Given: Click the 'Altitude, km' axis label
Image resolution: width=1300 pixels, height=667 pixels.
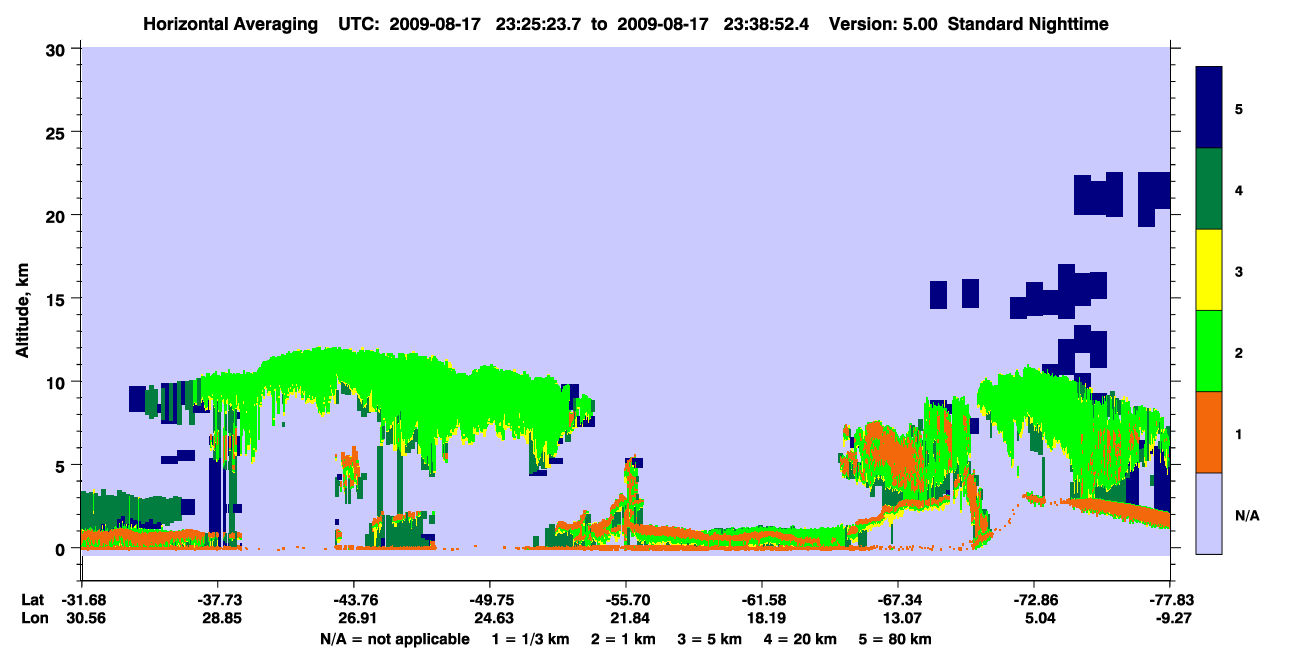Looking at the screenshot, I should click(x=22, y=311).
